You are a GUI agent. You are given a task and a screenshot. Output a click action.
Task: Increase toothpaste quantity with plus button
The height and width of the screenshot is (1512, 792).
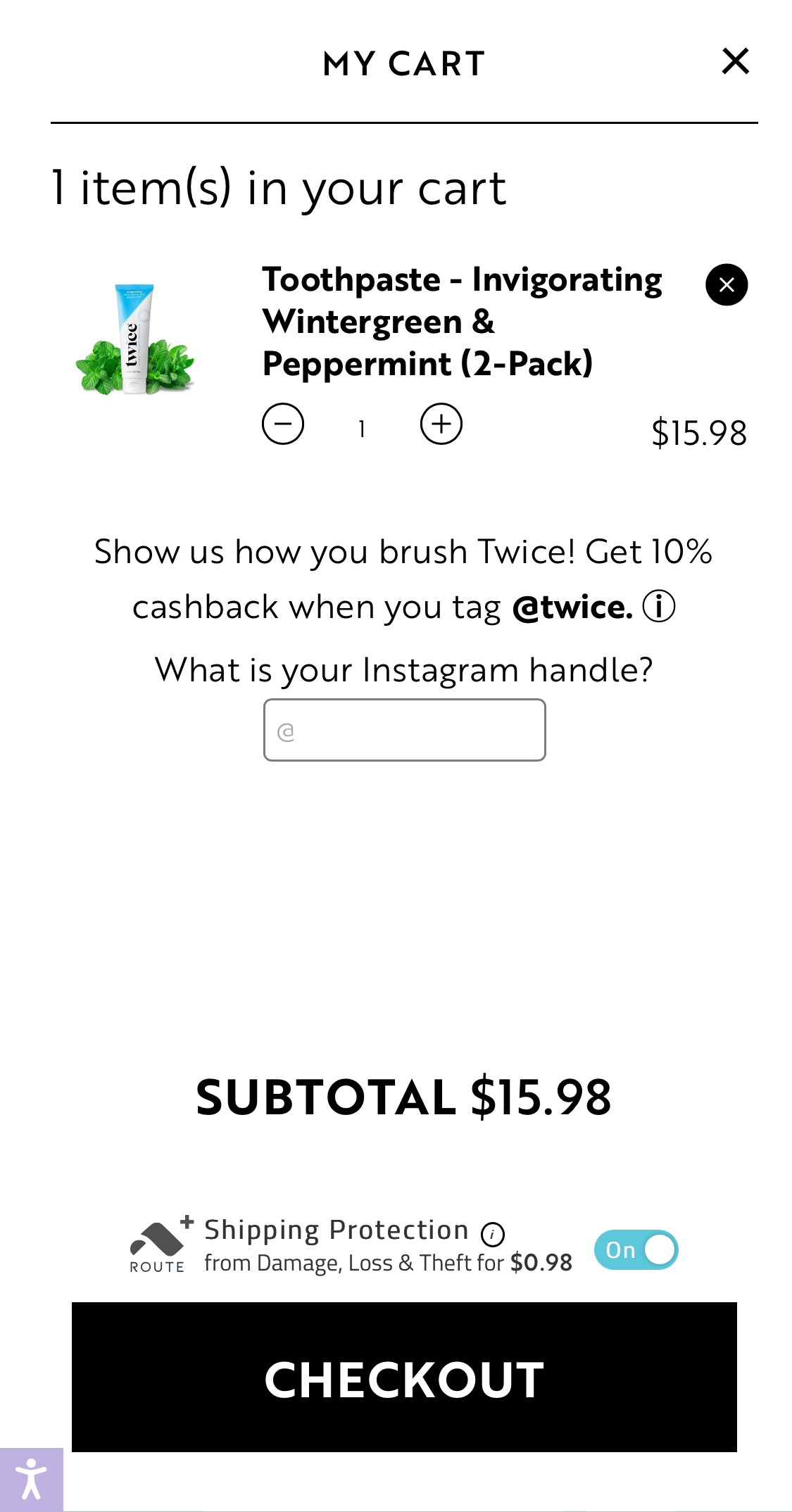441,424
